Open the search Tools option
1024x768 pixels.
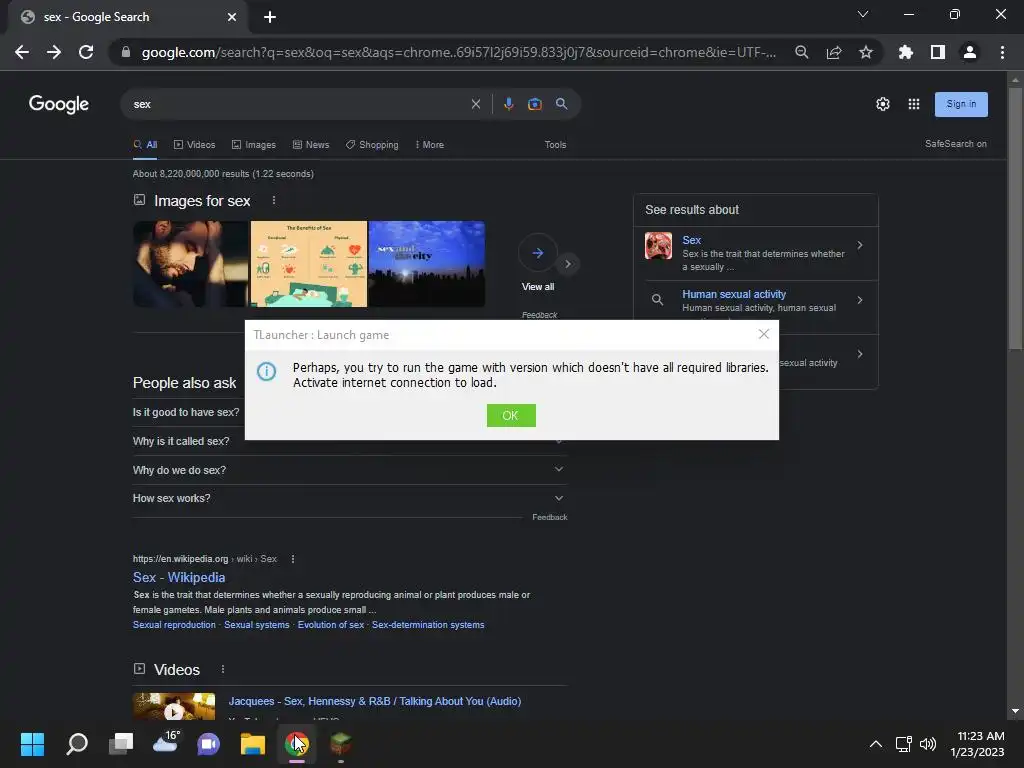coord(556,145)
